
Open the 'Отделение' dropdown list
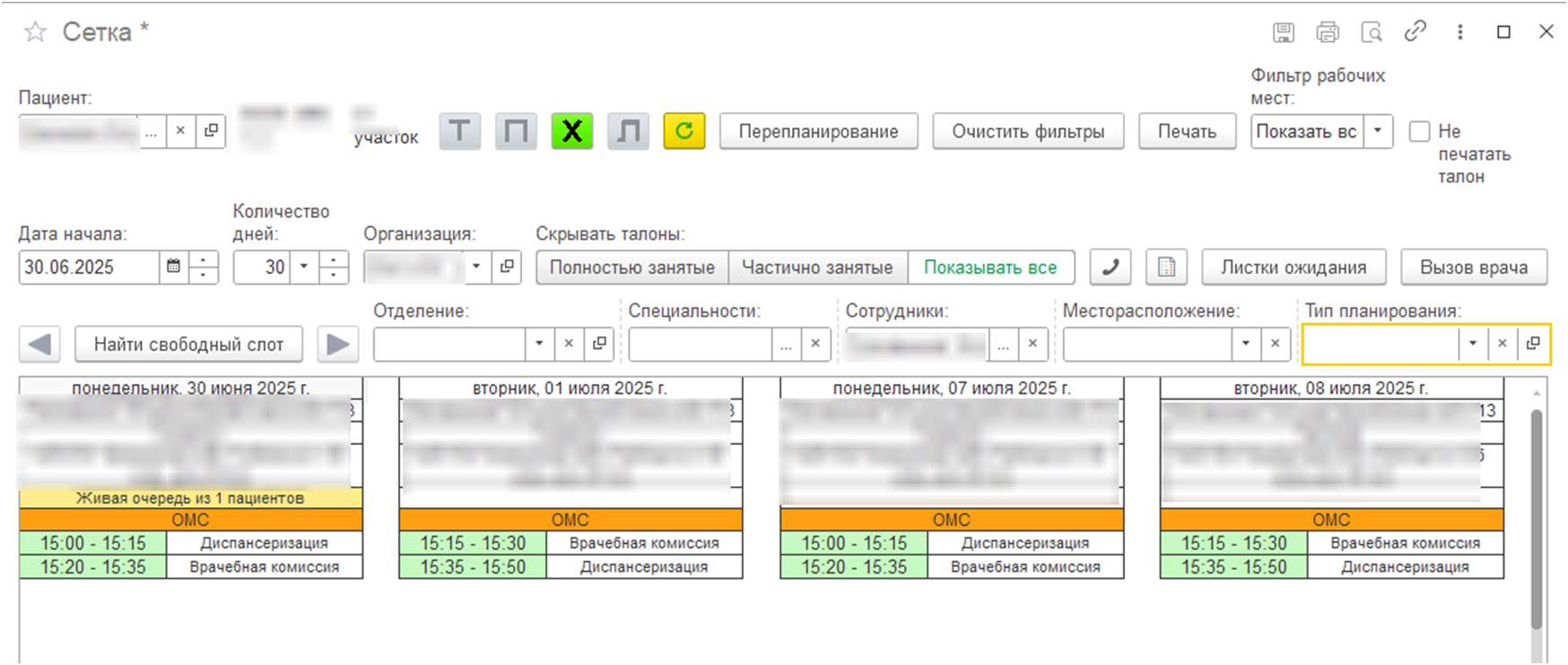[x=539, y=344]
